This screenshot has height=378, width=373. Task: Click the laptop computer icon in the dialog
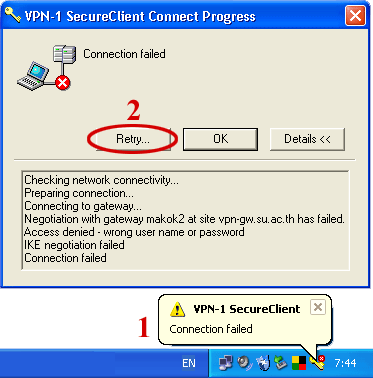coord(33,76)
